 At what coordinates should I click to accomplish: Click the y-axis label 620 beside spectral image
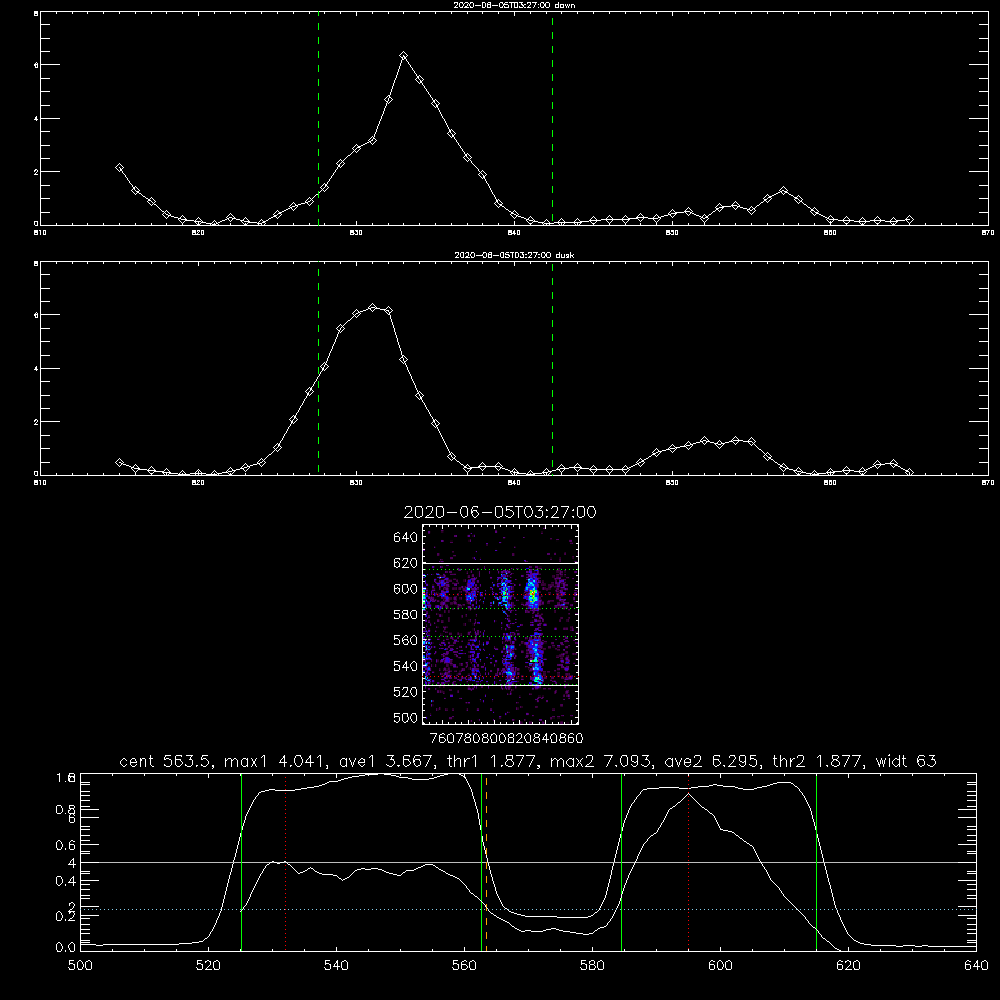[405, 563]
